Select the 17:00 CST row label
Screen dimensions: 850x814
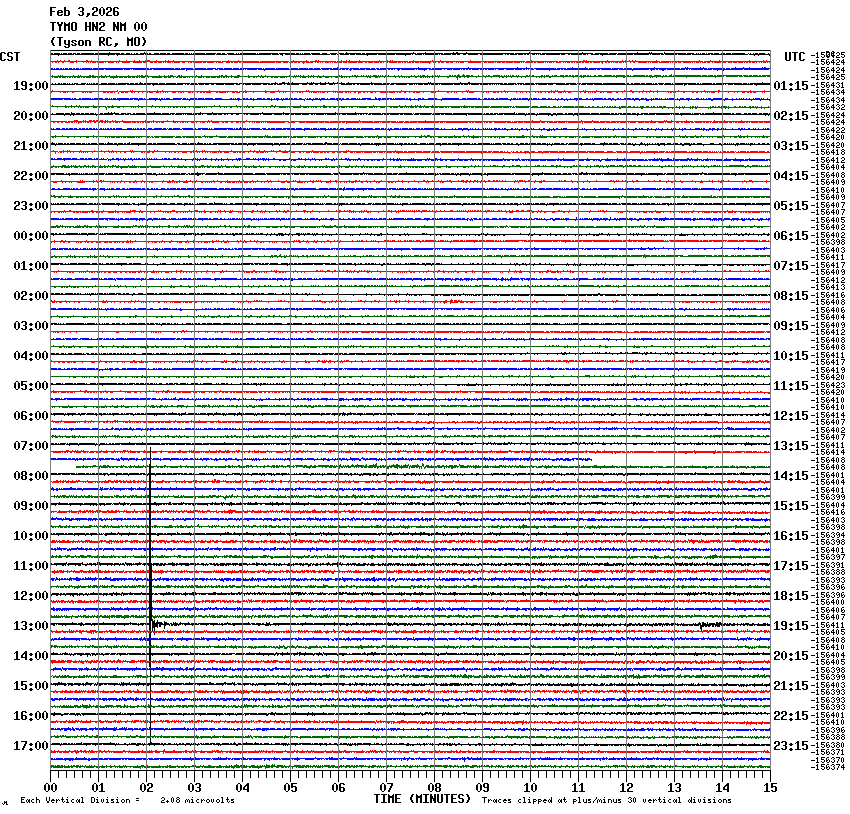click(31, 746)
